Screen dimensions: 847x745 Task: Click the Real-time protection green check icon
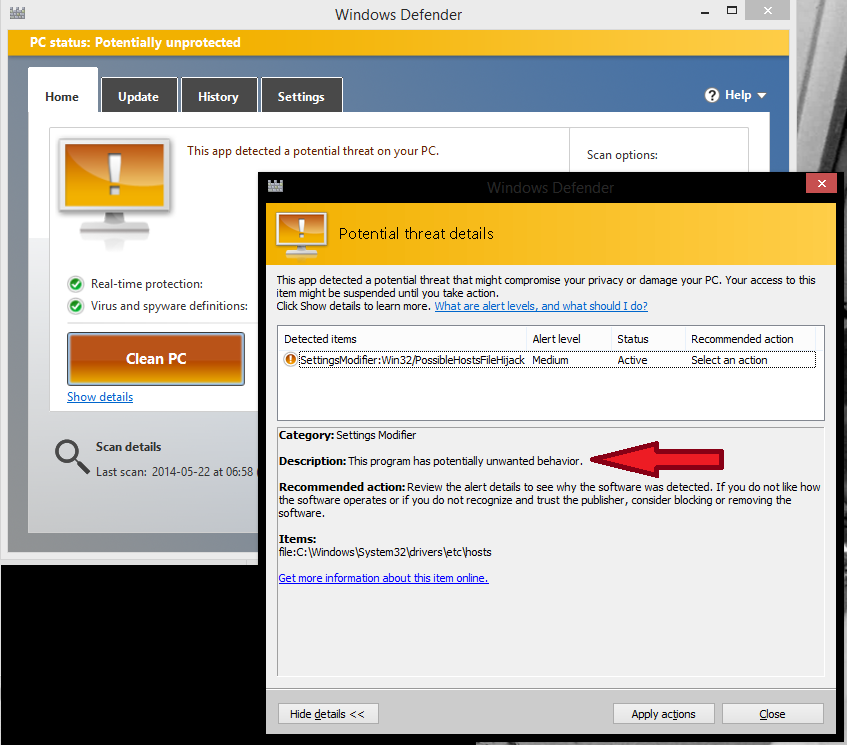coord(76,284)
